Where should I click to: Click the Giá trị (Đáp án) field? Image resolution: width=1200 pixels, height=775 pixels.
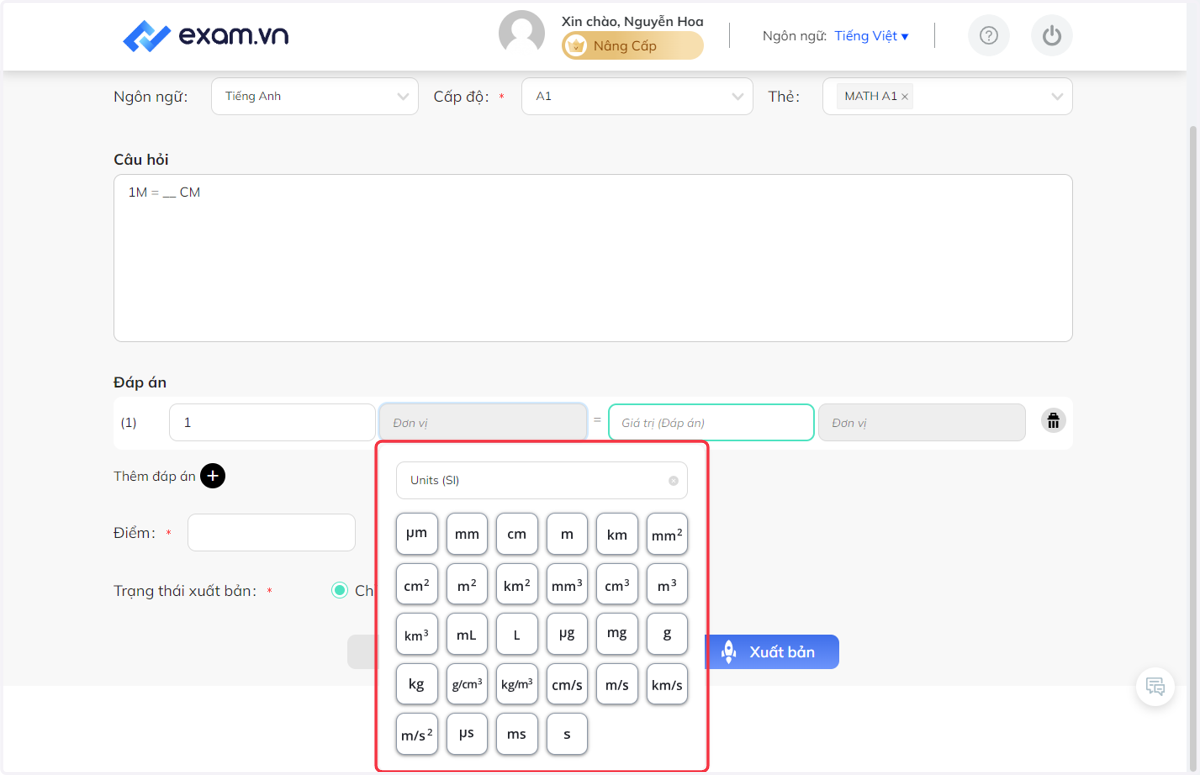(711, 422)
